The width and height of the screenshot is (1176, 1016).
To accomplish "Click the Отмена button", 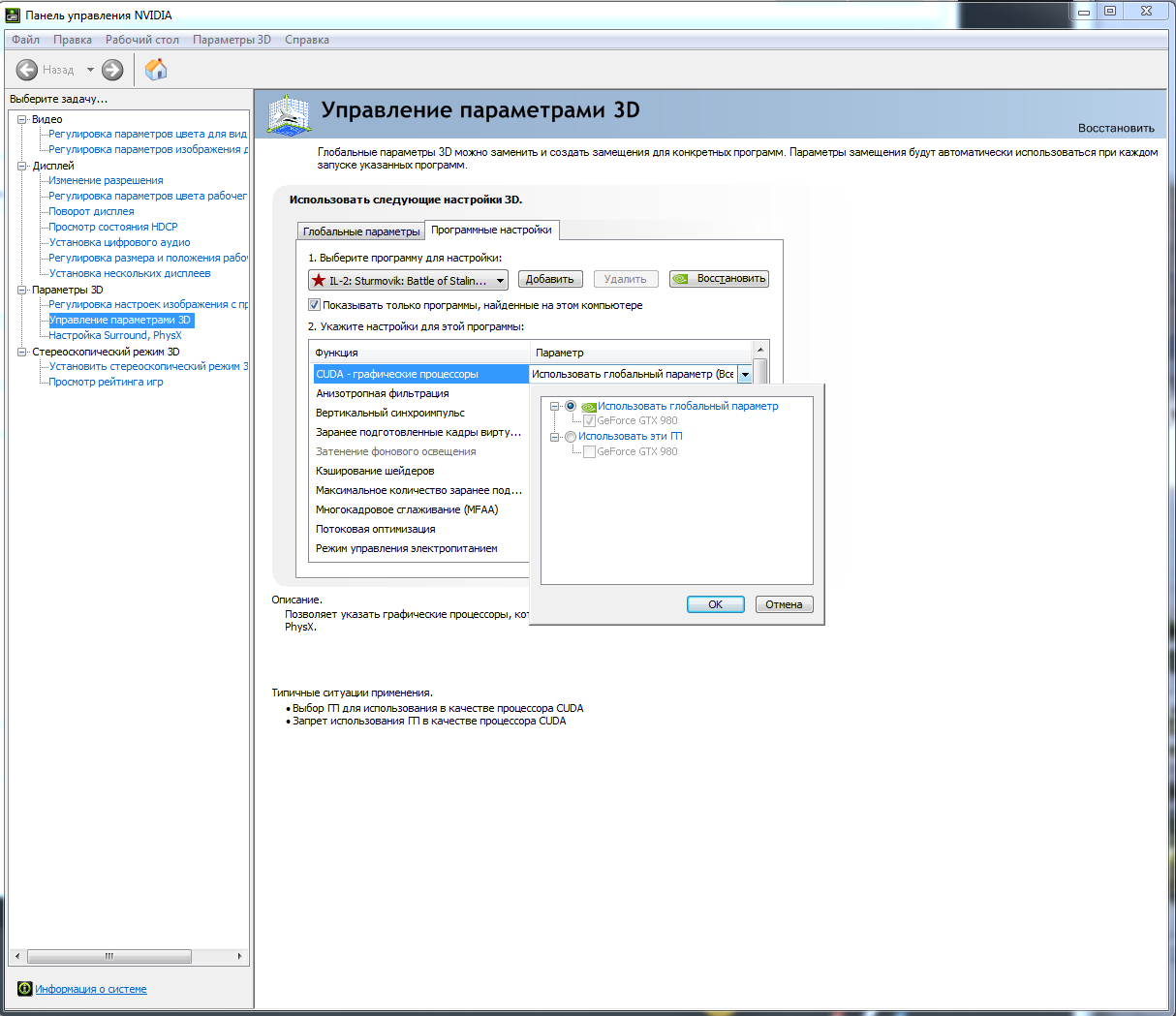I will point(784,604).
